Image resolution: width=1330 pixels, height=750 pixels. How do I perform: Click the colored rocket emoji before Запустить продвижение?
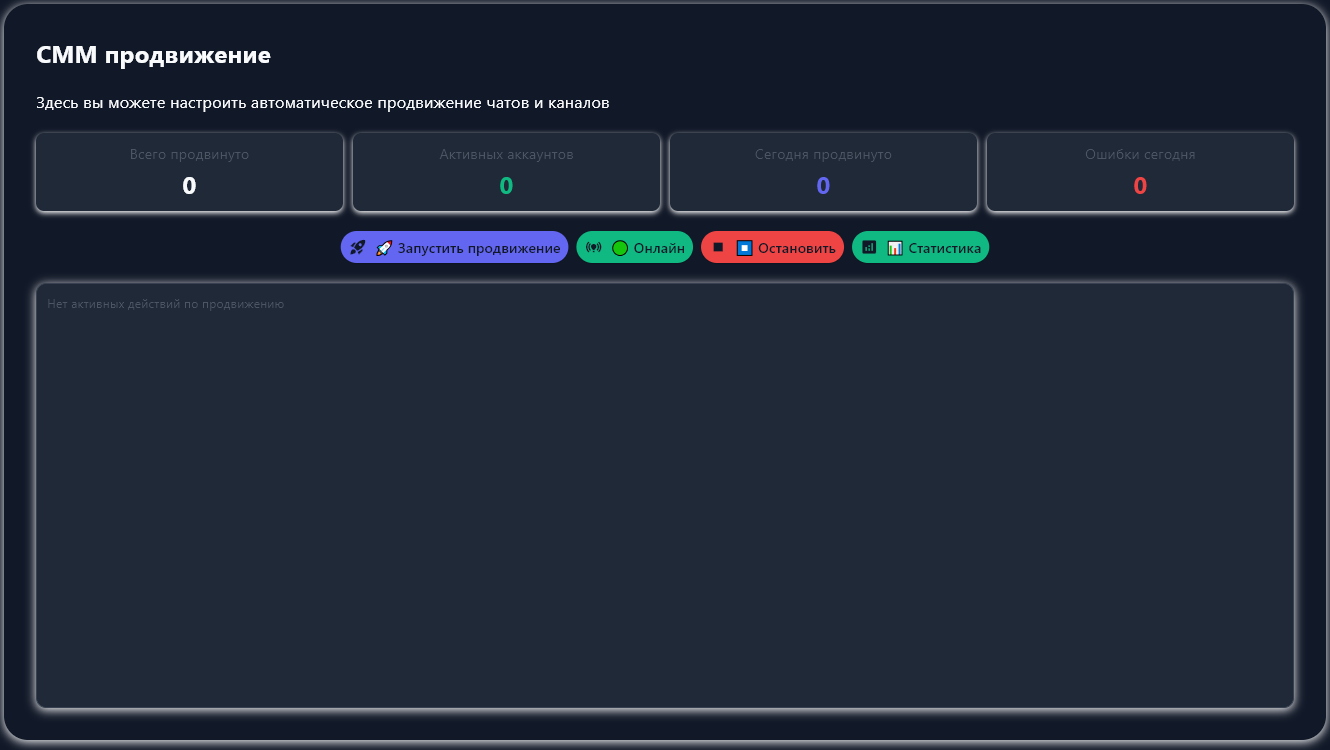384,248
